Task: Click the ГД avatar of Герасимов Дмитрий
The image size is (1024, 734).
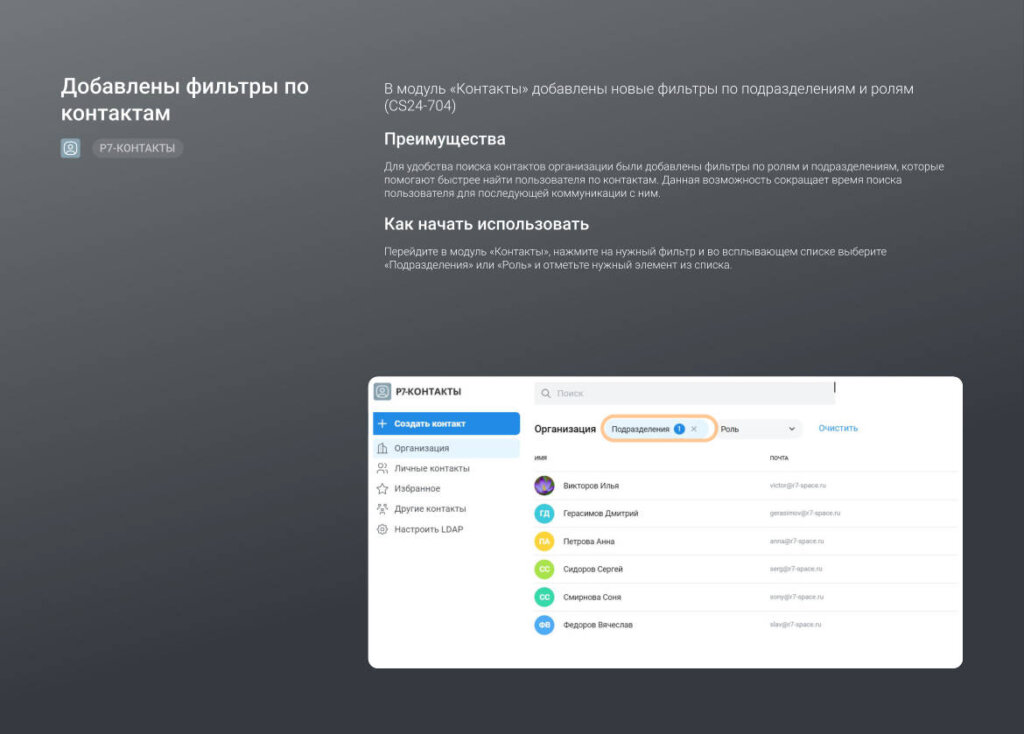Action: point(544,514)
